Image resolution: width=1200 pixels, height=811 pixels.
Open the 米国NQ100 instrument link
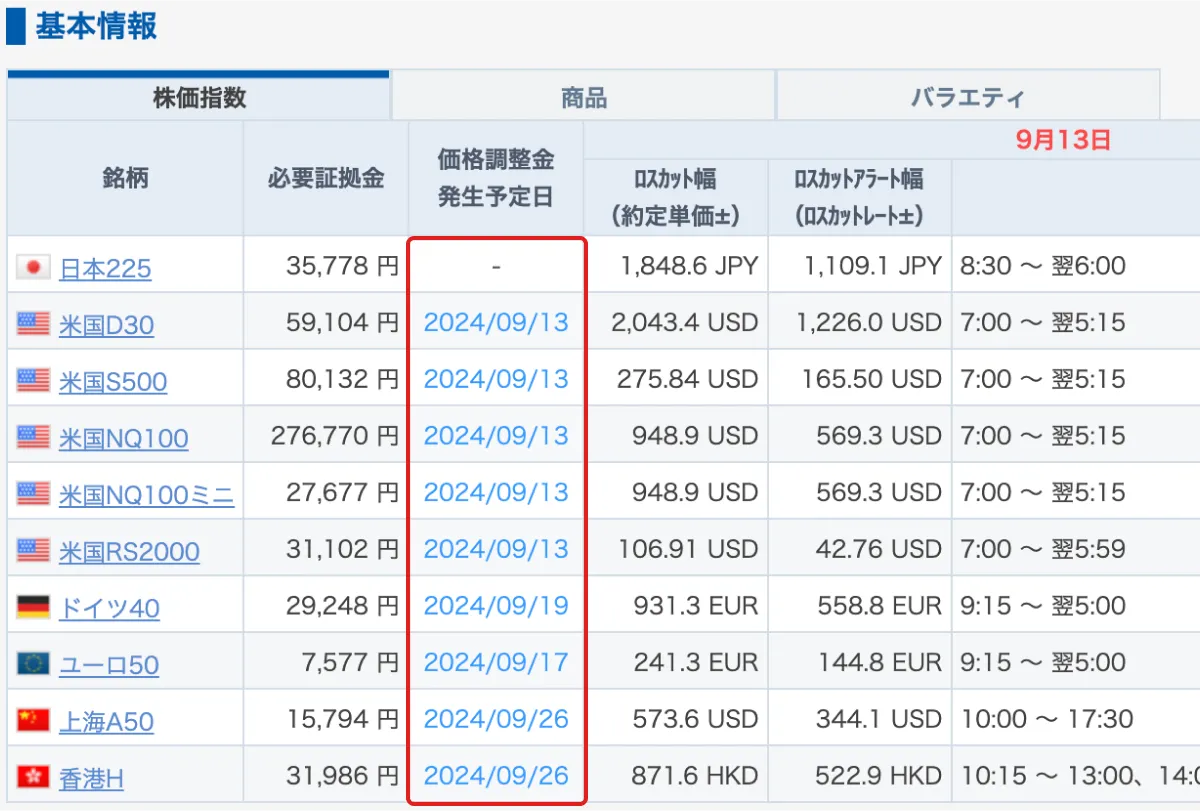123,438
